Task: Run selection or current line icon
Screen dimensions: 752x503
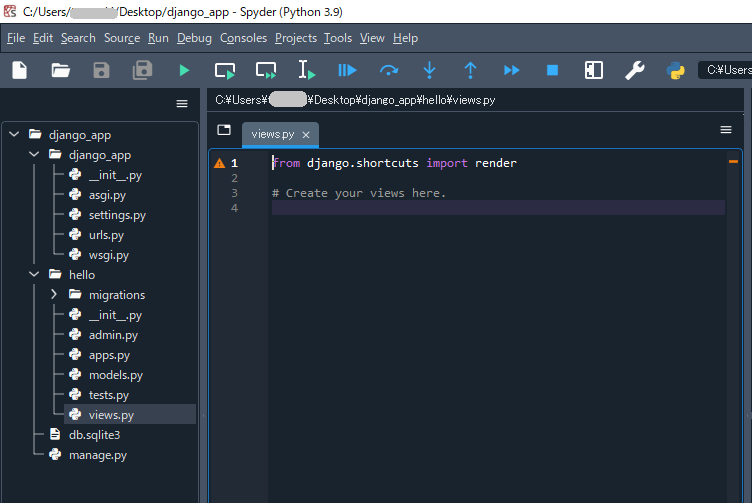Action: [306, 70]
